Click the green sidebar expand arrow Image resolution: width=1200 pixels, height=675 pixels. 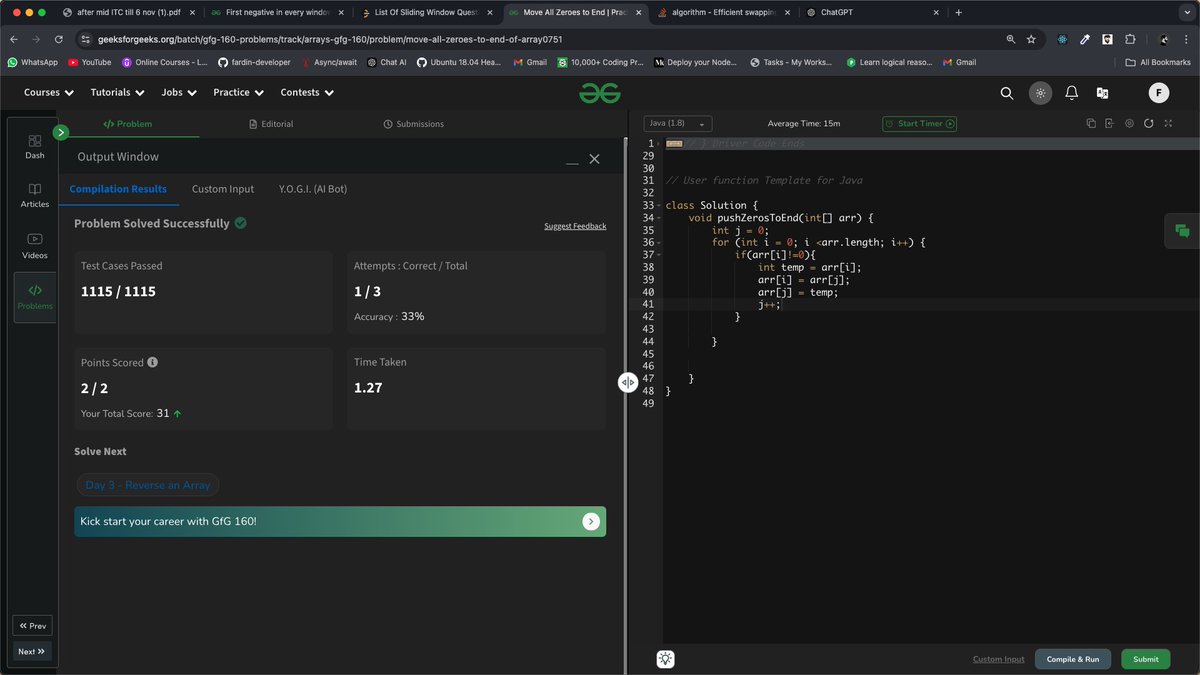tap(61, 132)
